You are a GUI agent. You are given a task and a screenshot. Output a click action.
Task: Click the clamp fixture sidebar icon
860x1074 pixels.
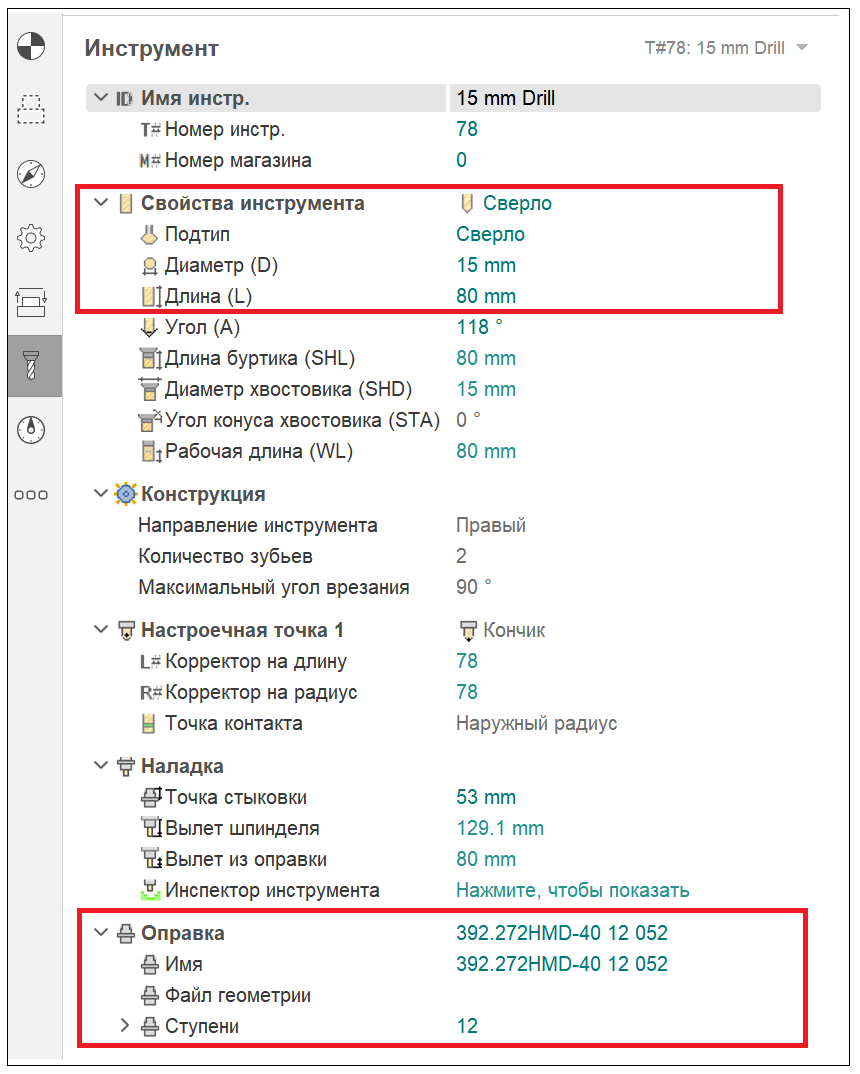pos(32,302)
